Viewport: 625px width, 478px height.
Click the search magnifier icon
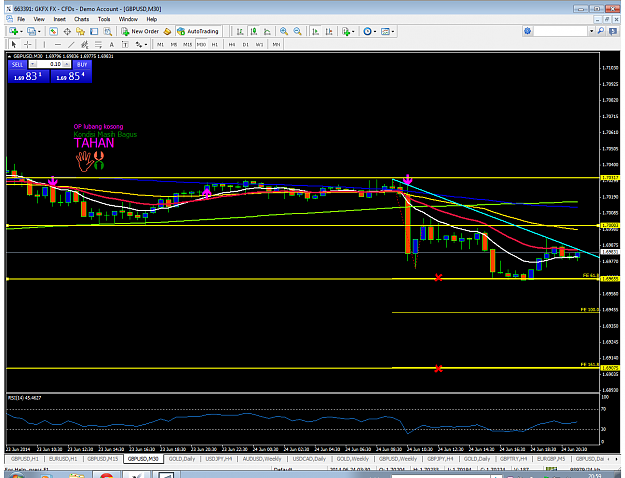[601, 31]
